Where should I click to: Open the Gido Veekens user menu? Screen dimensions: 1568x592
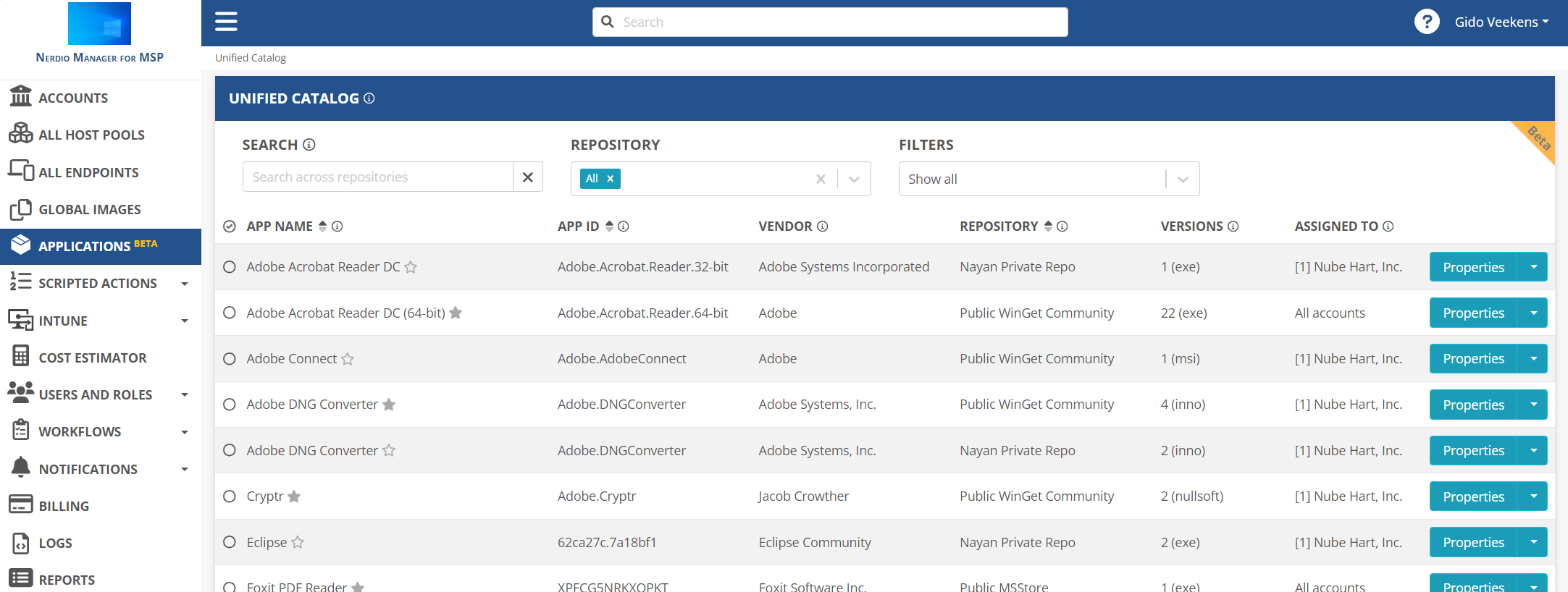(1501, 22)
